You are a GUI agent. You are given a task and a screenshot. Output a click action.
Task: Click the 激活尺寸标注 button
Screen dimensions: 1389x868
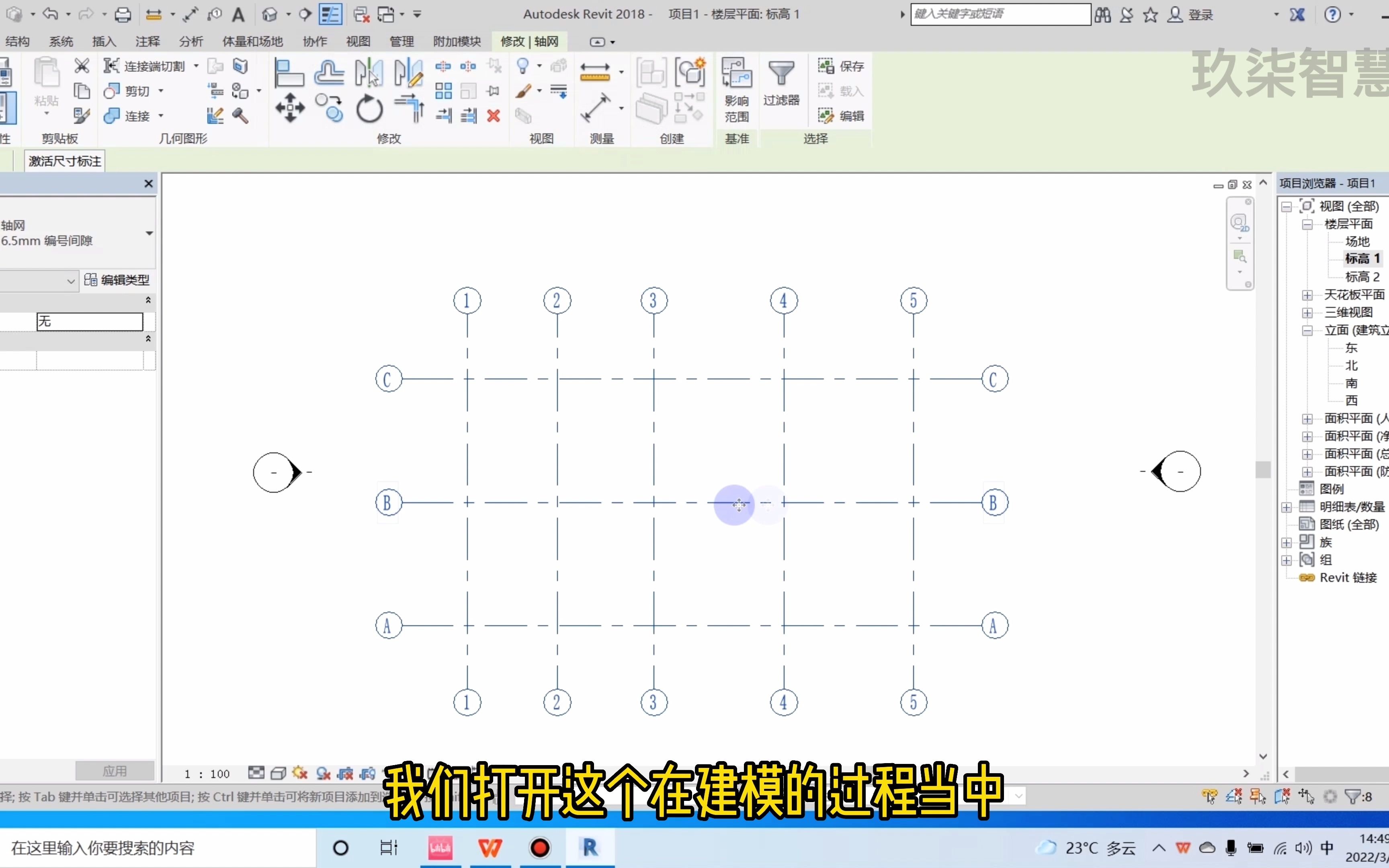(65, 161)
